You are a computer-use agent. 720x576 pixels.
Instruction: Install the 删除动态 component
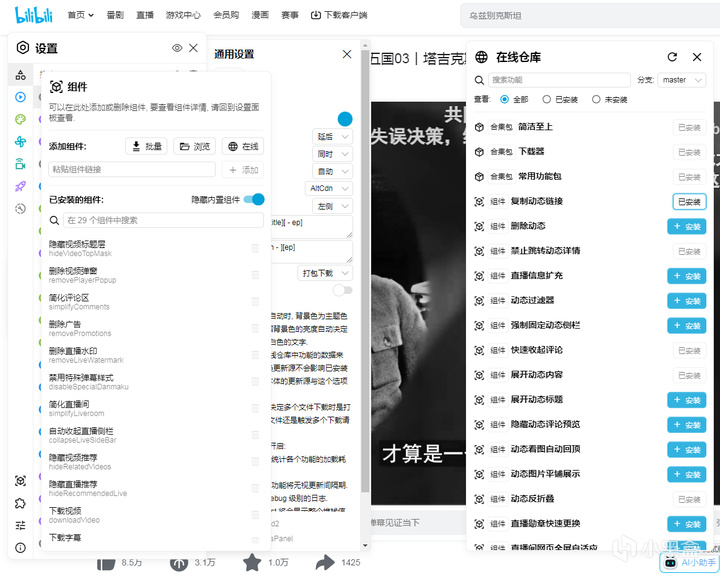pos(686,226)
